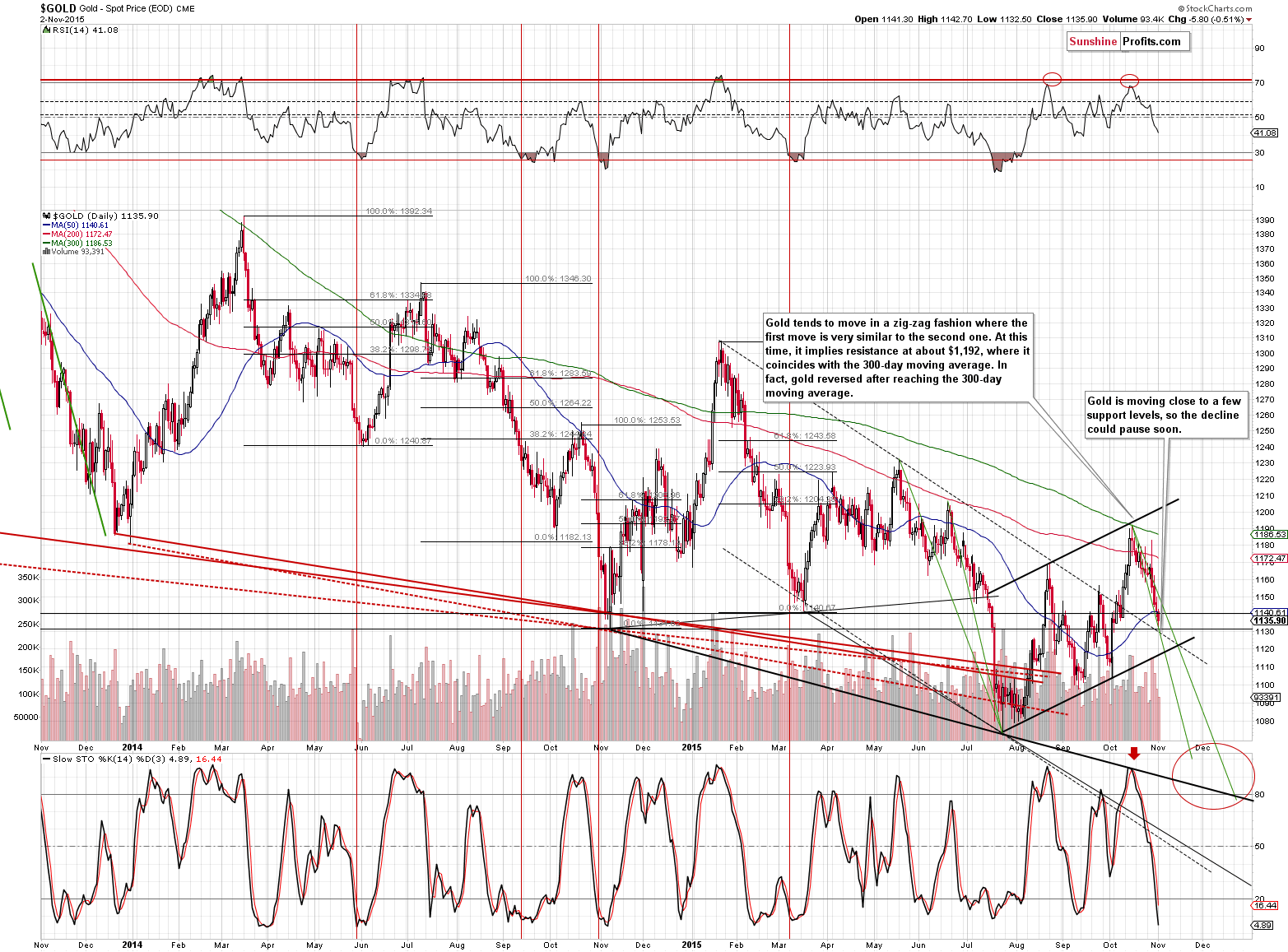Click the support levels annotation box
Image resolution: width=1288 pixels, height=952 pixels.
tap(1165, 415)
